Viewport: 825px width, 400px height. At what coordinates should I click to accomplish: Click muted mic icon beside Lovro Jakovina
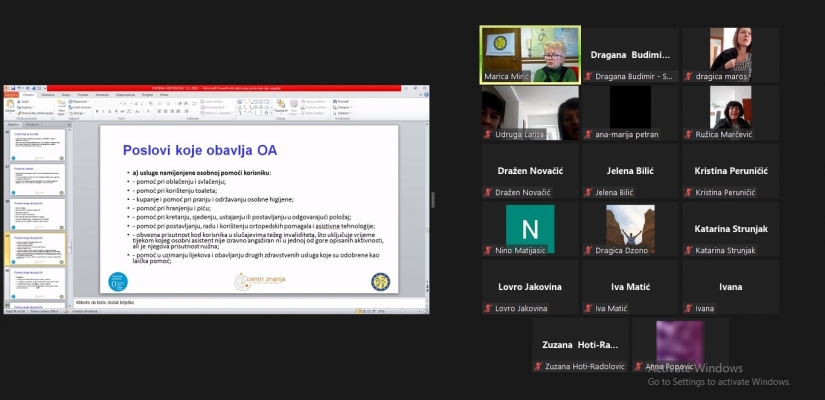coord(488,308)
